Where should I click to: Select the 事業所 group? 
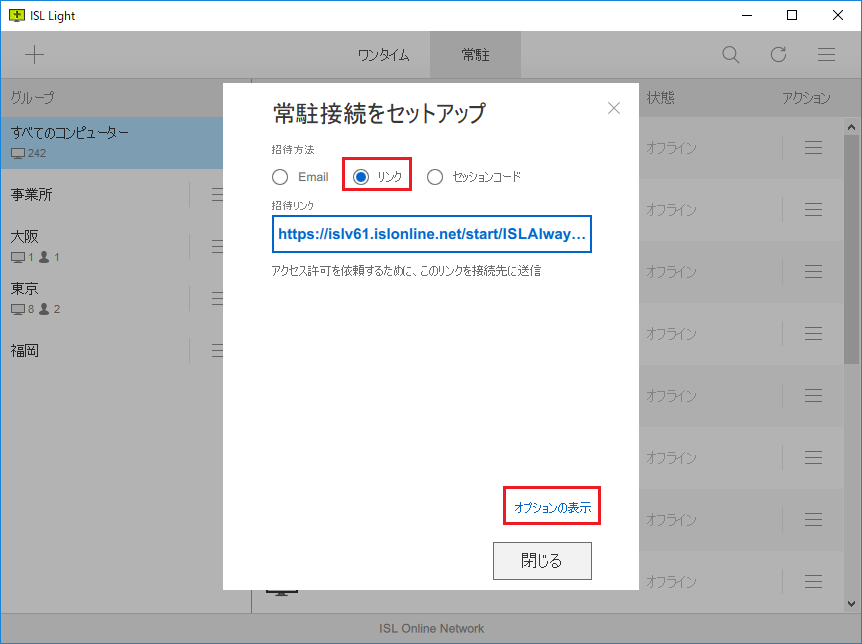click(x=95, y=195)
